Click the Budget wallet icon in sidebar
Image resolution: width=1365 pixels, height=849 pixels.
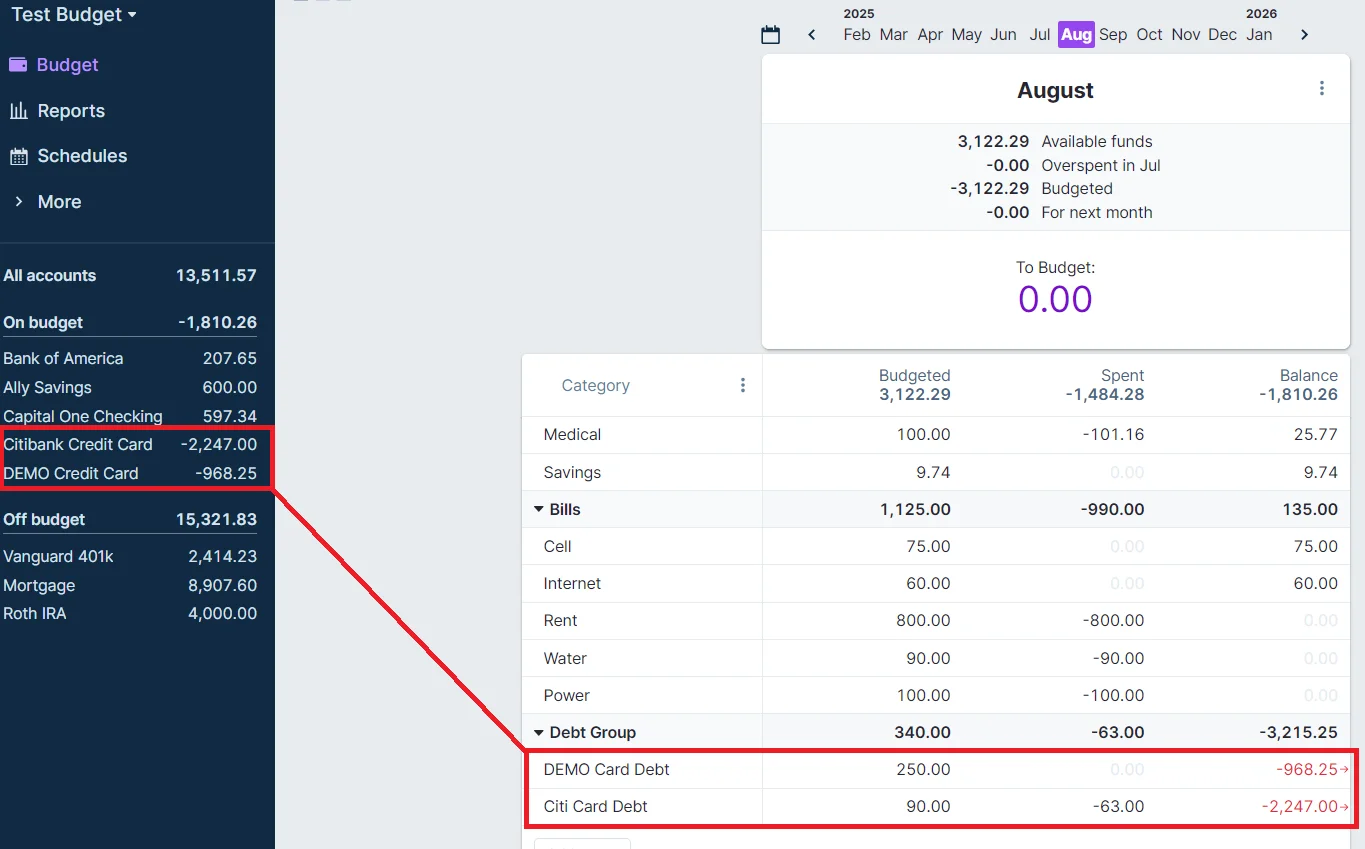(18, 65)
